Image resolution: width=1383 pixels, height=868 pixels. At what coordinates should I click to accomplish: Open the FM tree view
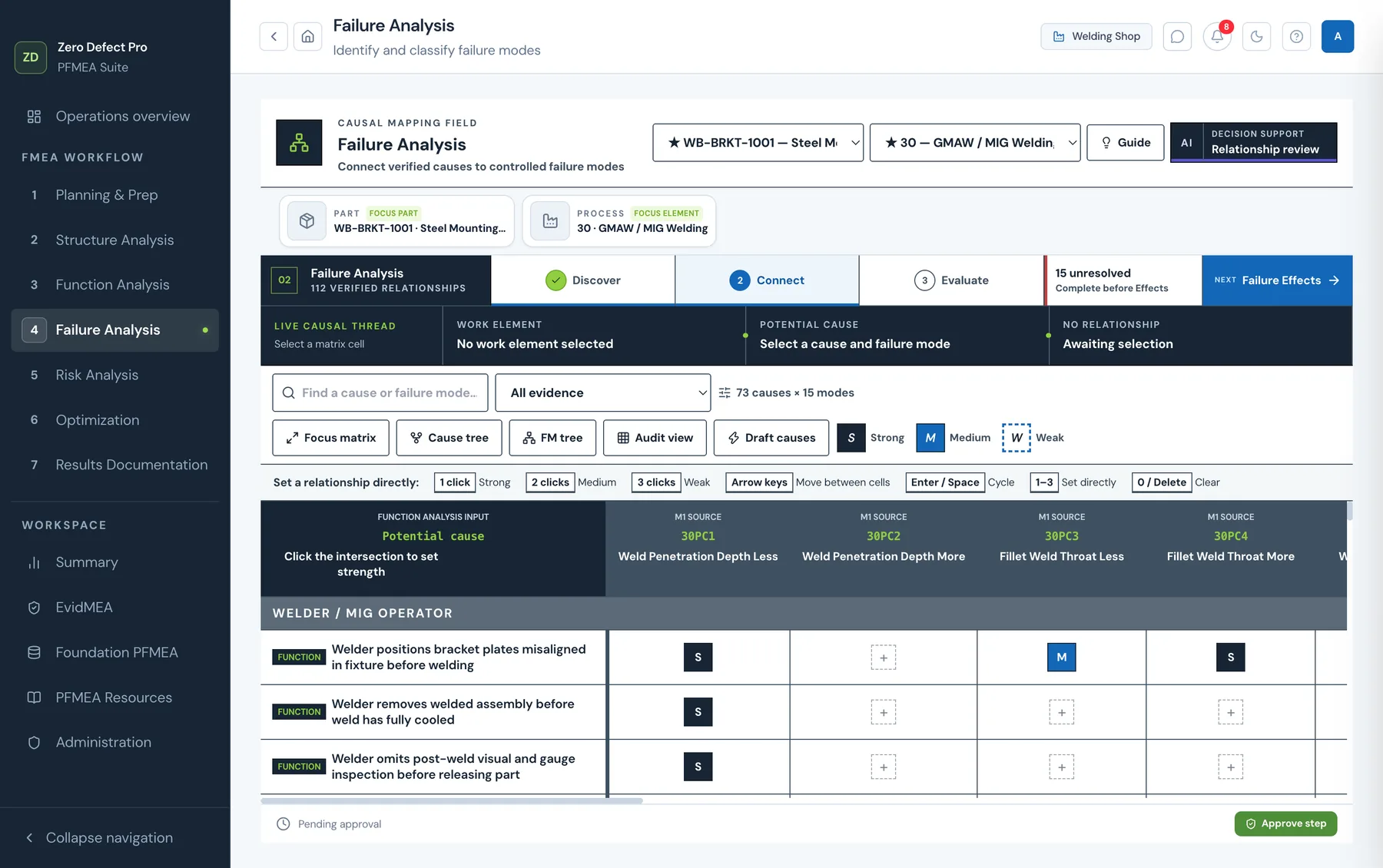552,438
